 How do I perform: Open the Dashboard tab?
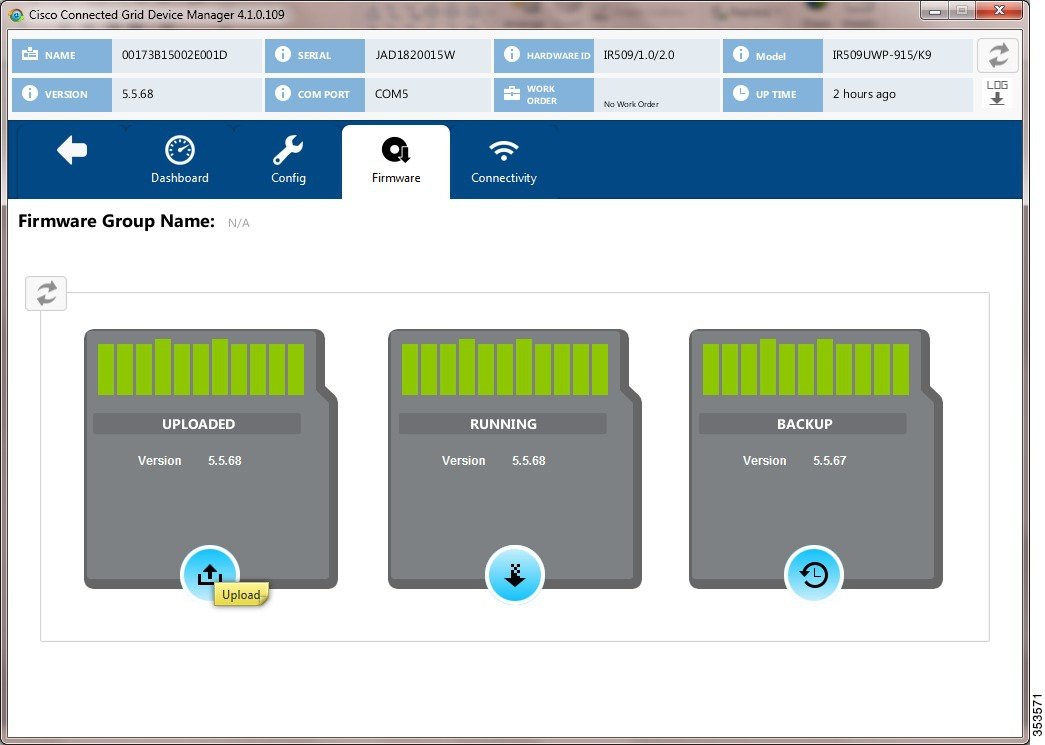coord(179,161)
